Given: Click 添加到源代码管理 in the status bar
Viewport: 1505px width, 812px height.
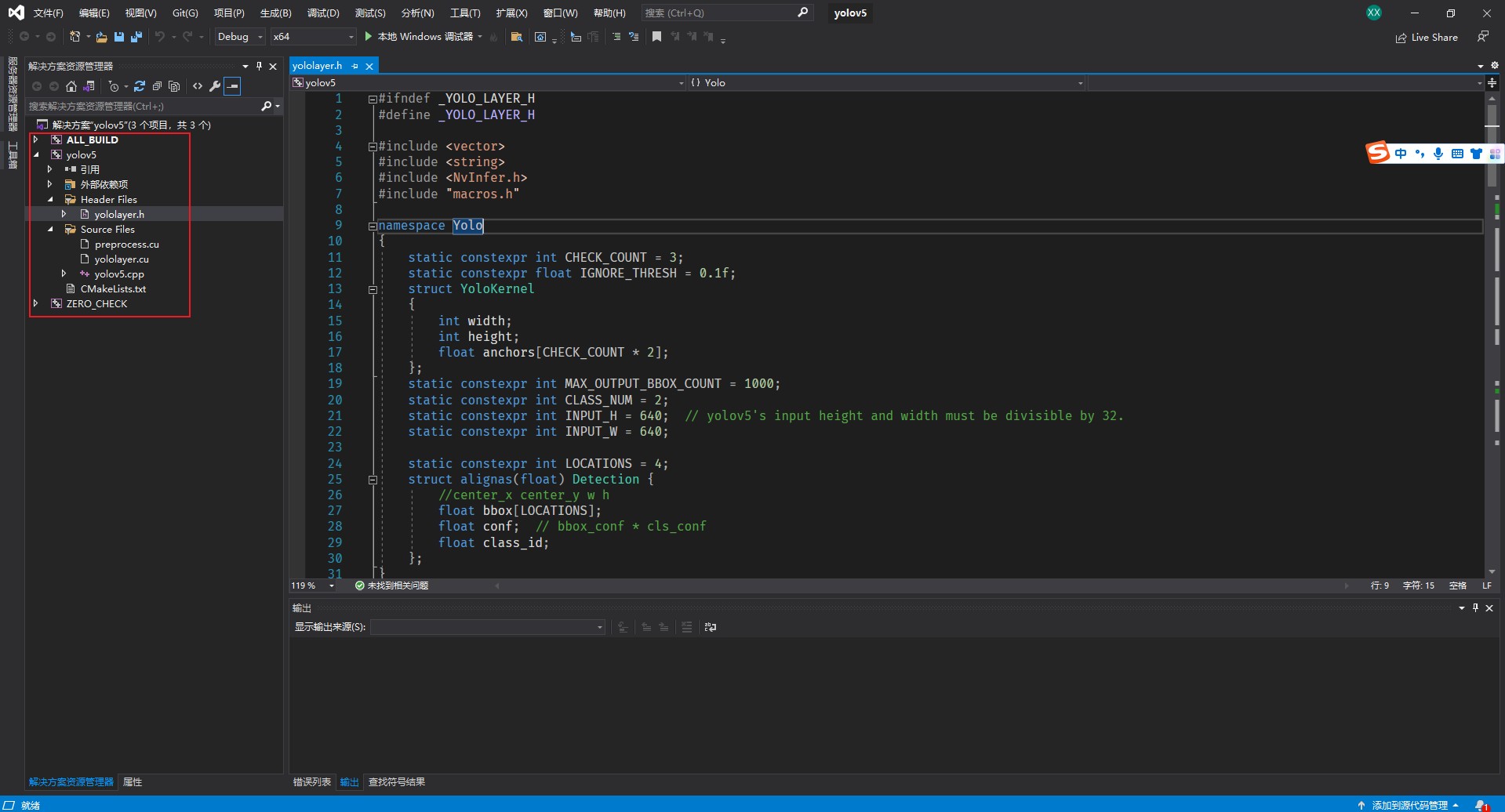Looking at the screenshot, I should click(x=1409, y=805).
